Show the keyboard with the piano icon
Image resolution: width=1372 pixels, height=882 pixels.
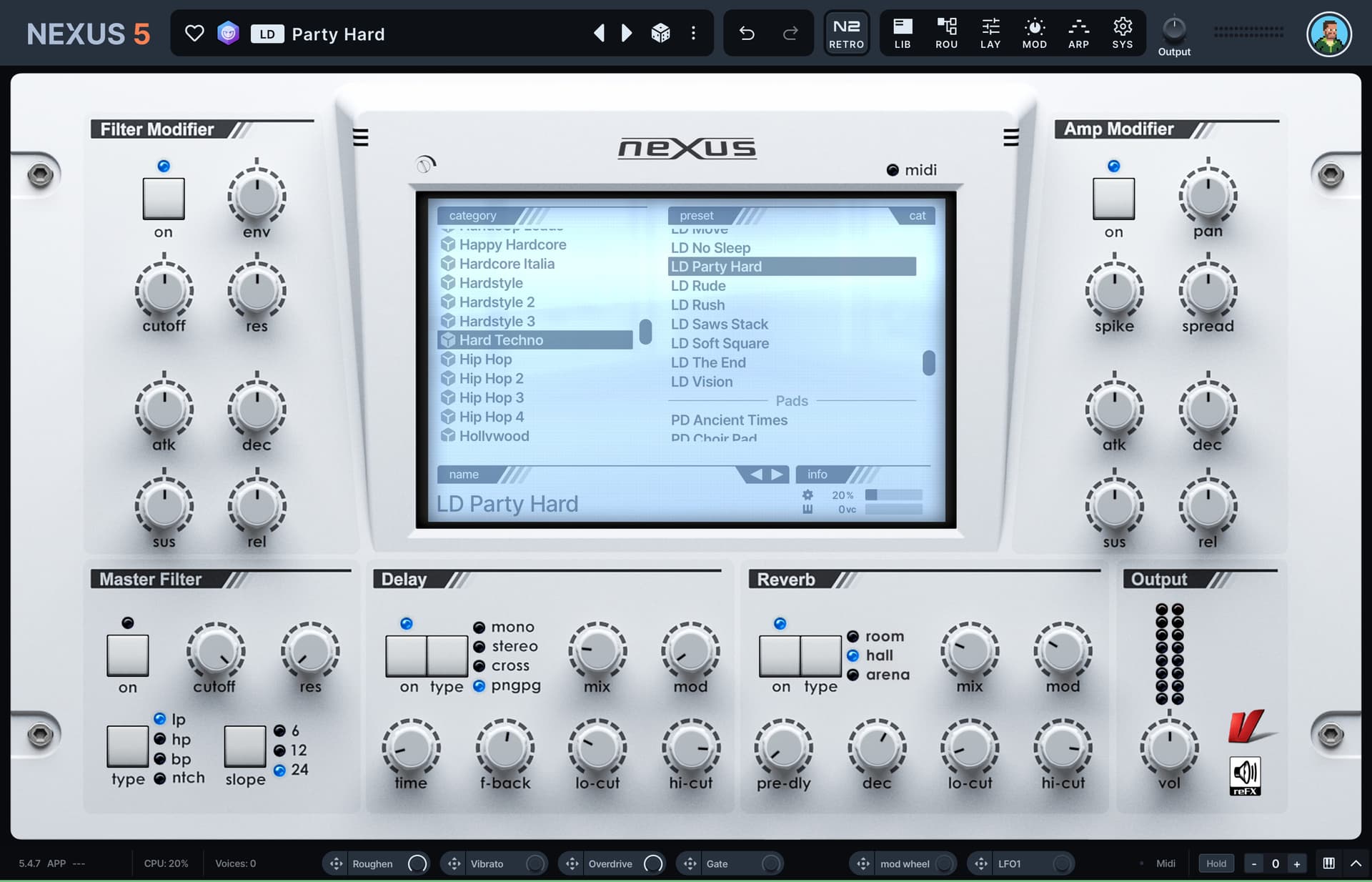point(1329,863)
